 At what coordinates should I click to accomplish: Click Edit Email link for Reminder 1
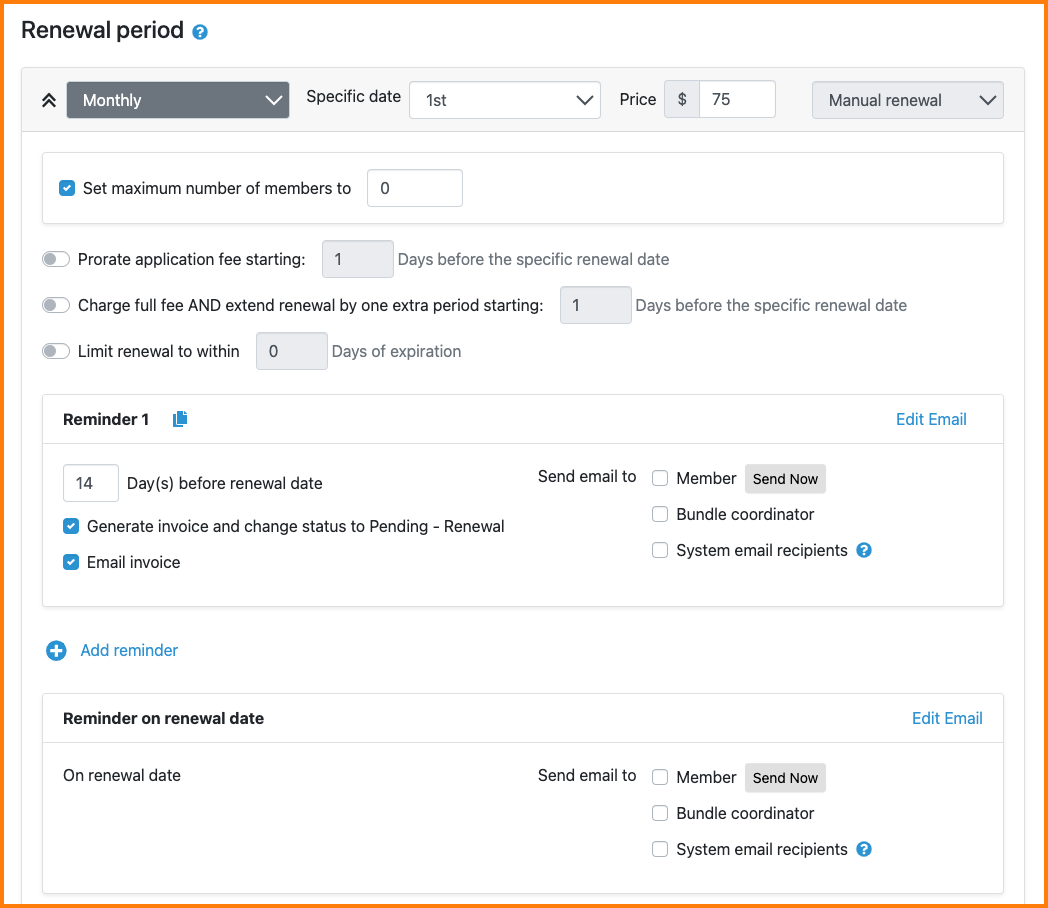click(x=930, y=420)
